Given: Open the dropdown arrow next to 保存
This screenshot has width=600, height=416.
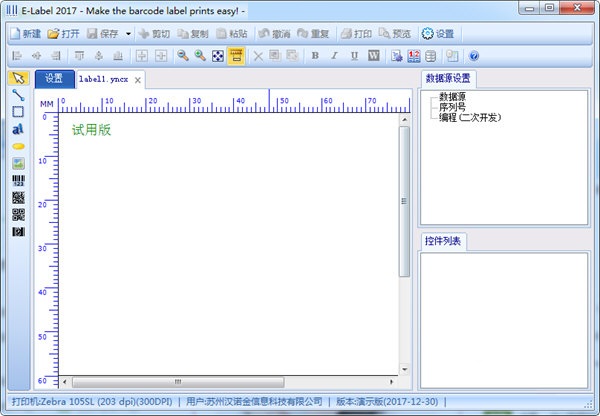Looking at the screenshot, I should [x=128, y=33].
